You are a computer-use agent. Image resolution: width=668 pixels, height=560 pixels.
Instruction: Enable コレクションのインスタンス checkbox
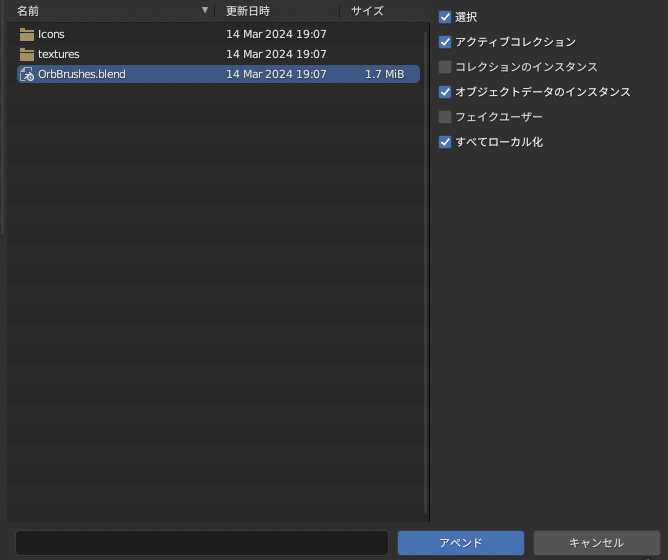pyautogui.click(x=445, y=67)
